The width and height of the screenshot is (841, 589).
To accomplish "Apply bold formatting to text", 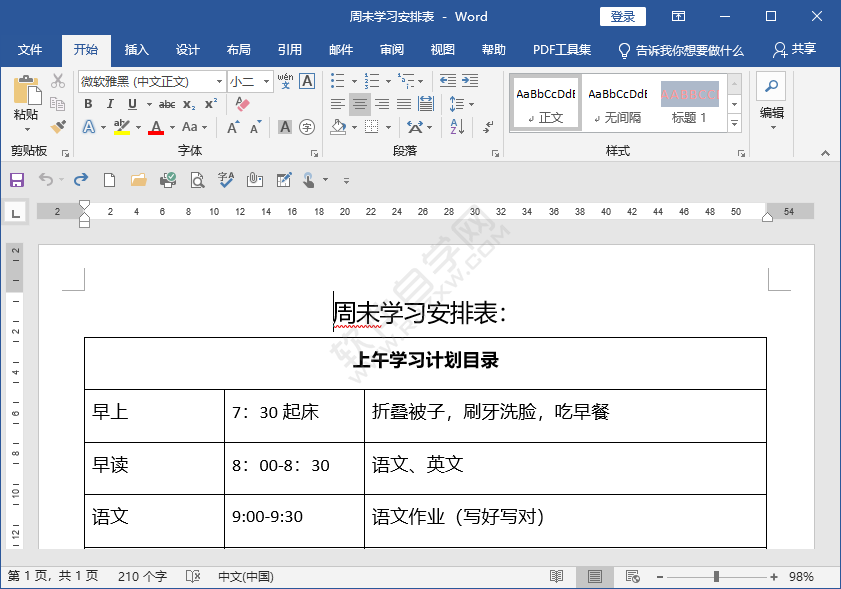I will point(89,103).
